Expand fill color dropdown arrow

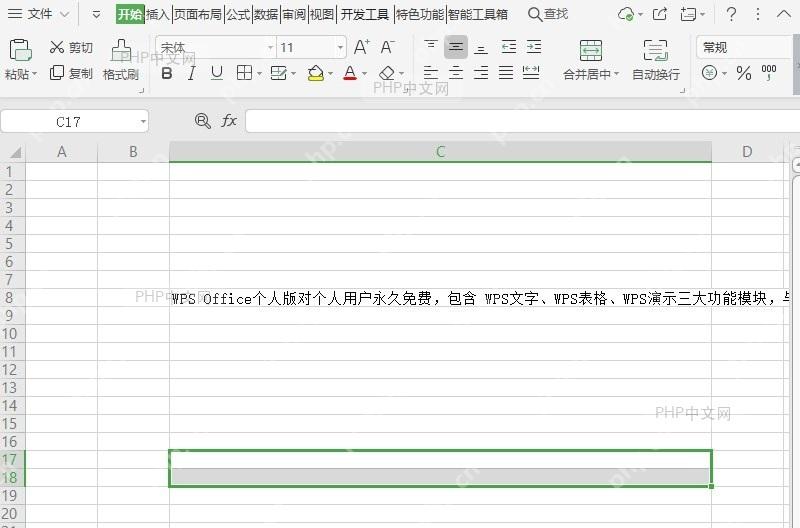(330, 74)
